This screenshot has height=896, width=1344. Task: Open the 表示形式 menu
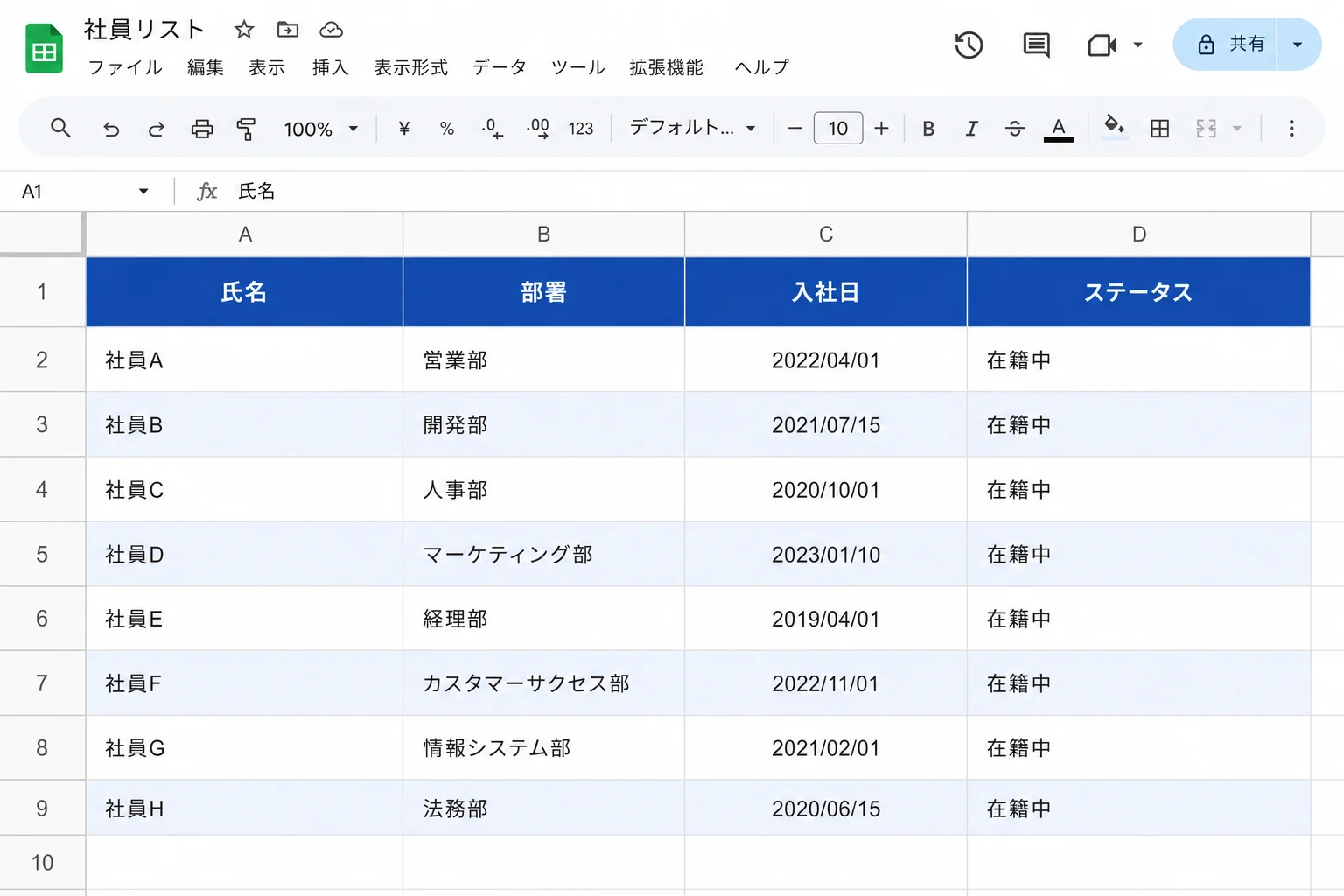[x=411, y=67]
